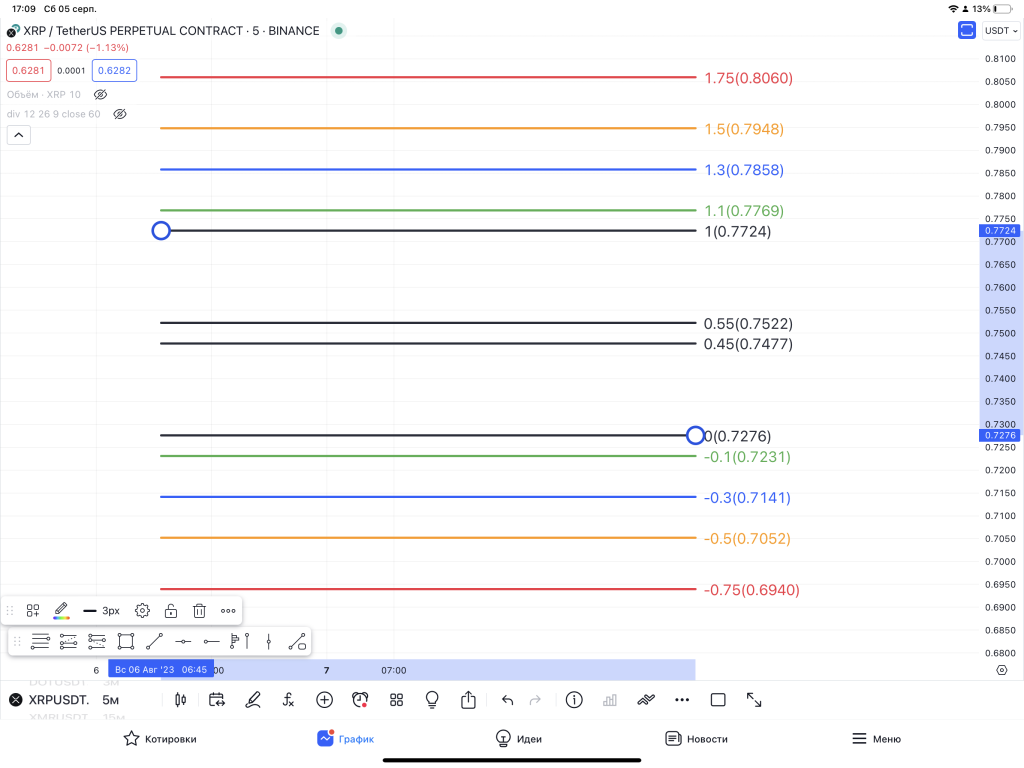Screen dimensions: 1024x768
Task: Tap the red sell price 0.6281 button
Action: click(x=29, y=71)
